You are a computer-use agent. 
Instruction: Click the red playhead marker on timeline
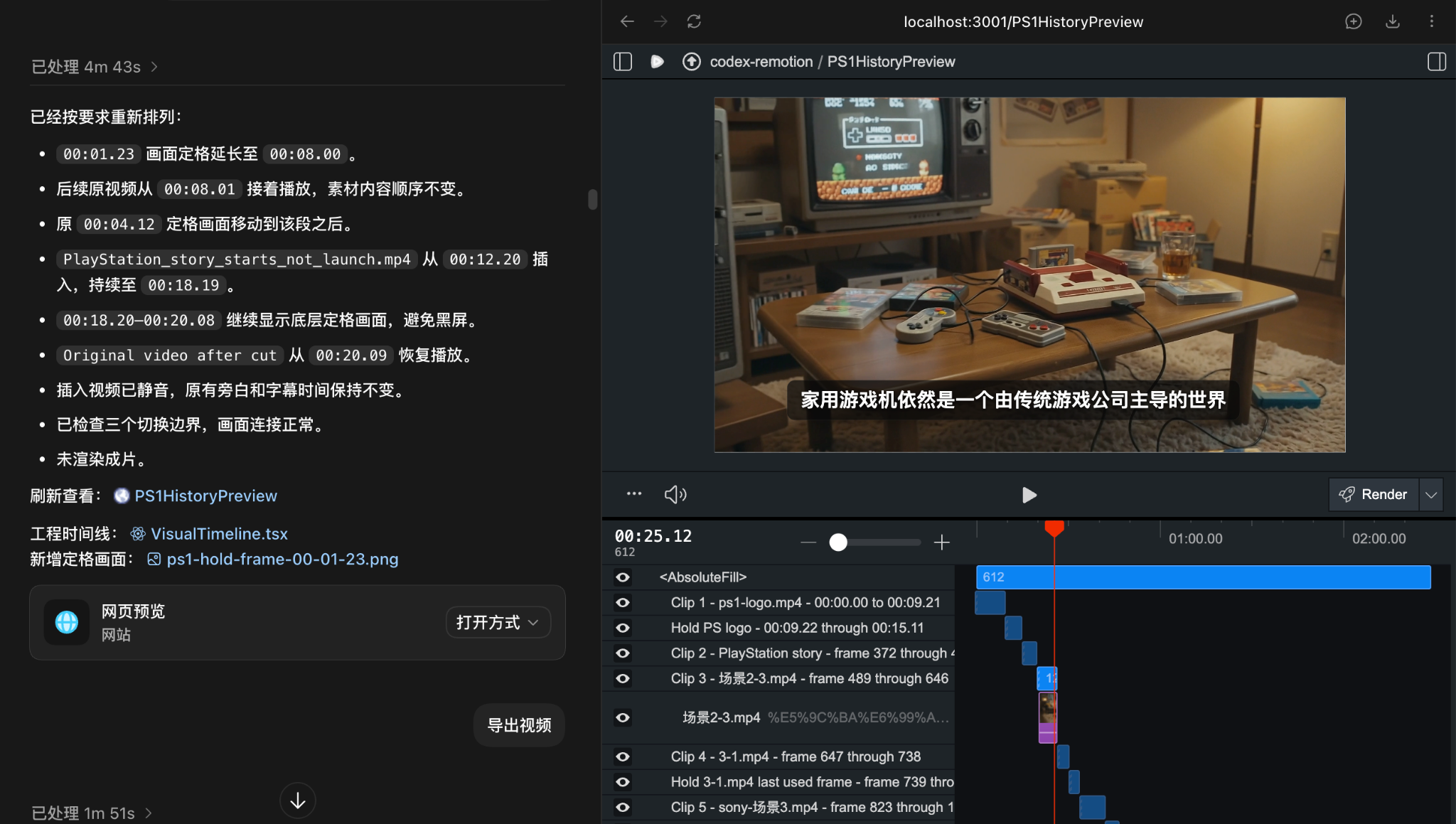click(x=1054, y=528)
